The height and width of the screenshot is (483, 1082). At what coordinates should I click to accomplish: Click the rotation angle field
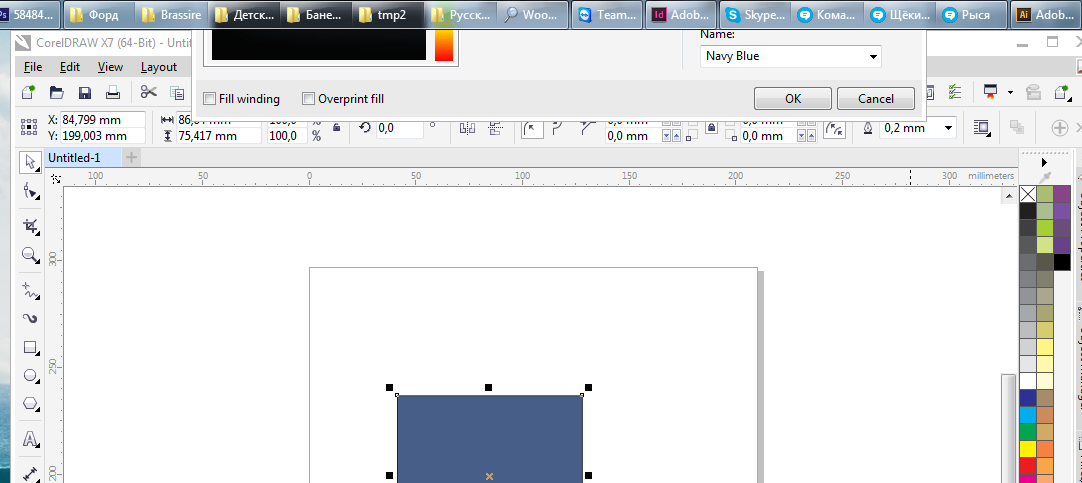pyautogui.click(x=400, y=128)
